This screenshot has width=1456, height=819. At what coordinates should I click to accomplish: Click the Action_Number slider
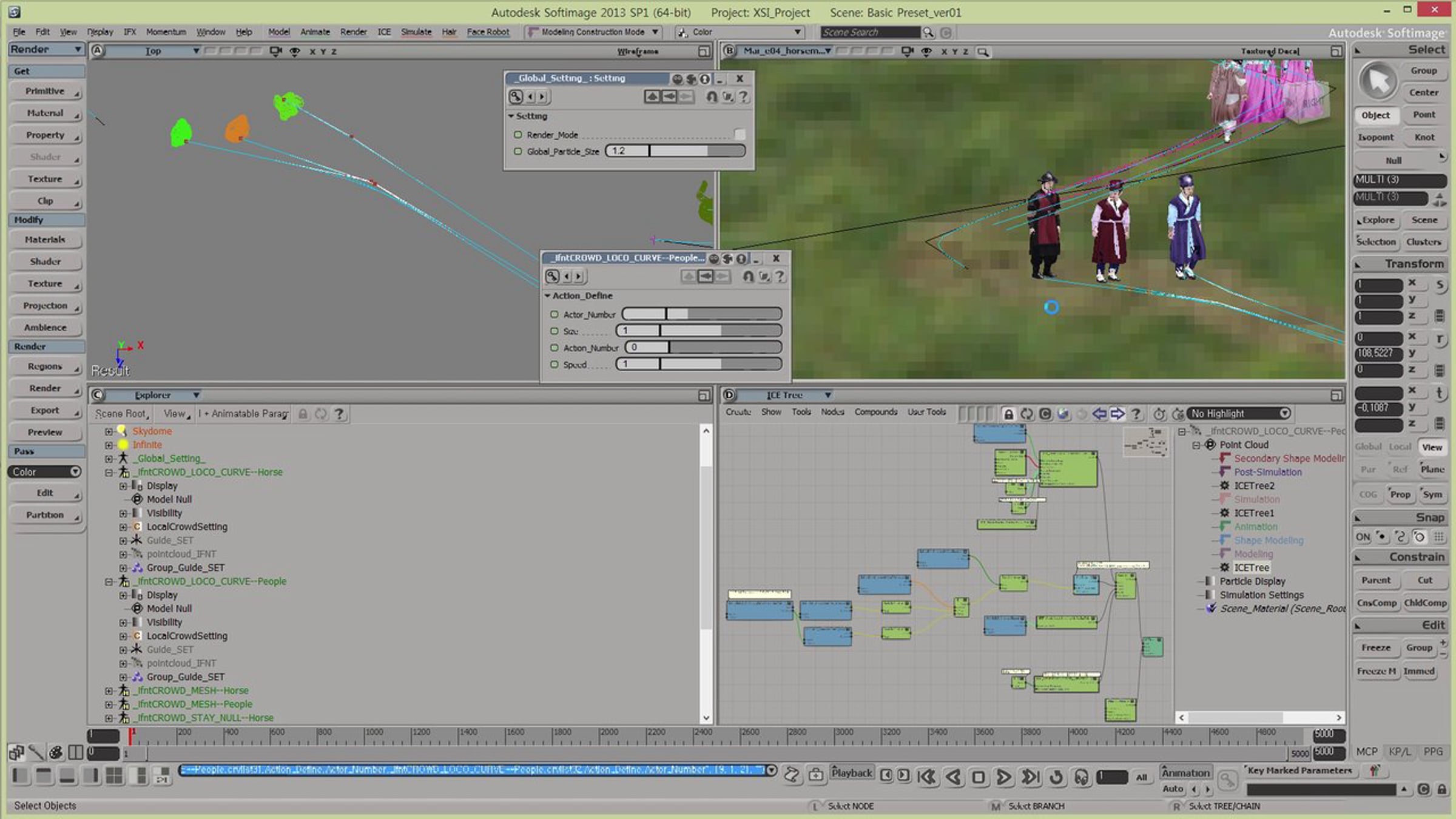tap(703, 348)
